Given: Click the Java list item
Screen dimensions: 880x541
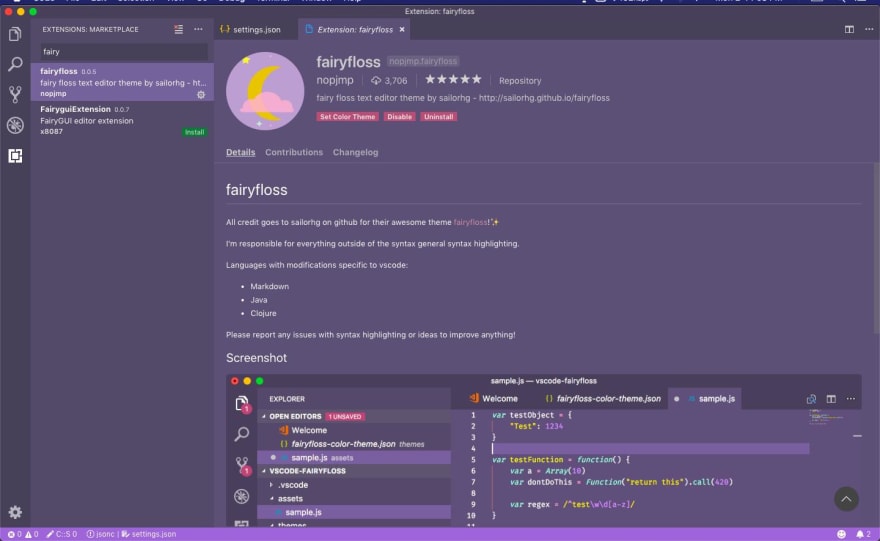Looking at the screenshot, I should (259, 300).
